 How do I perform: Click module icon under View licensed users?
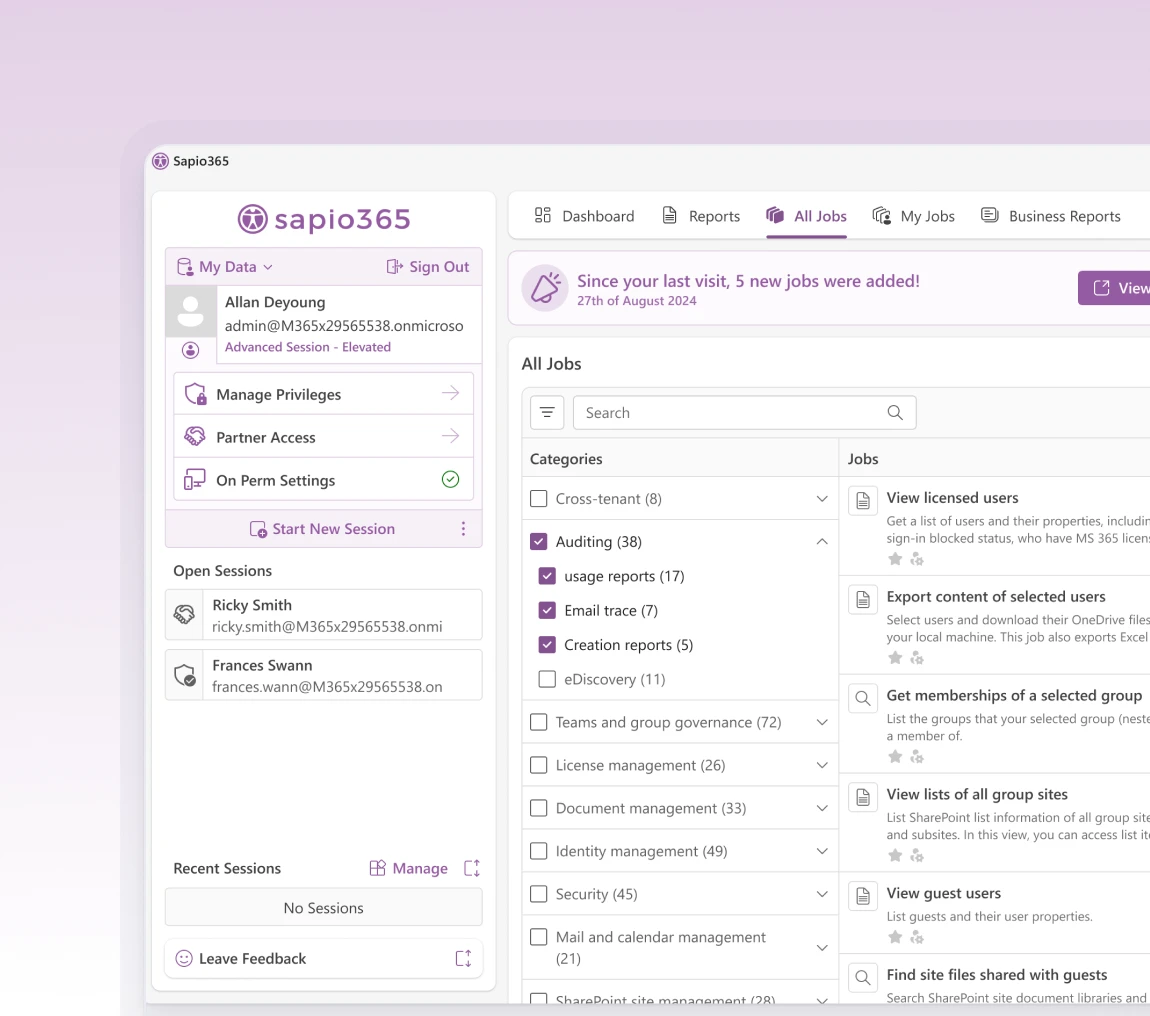click(917, 560)
